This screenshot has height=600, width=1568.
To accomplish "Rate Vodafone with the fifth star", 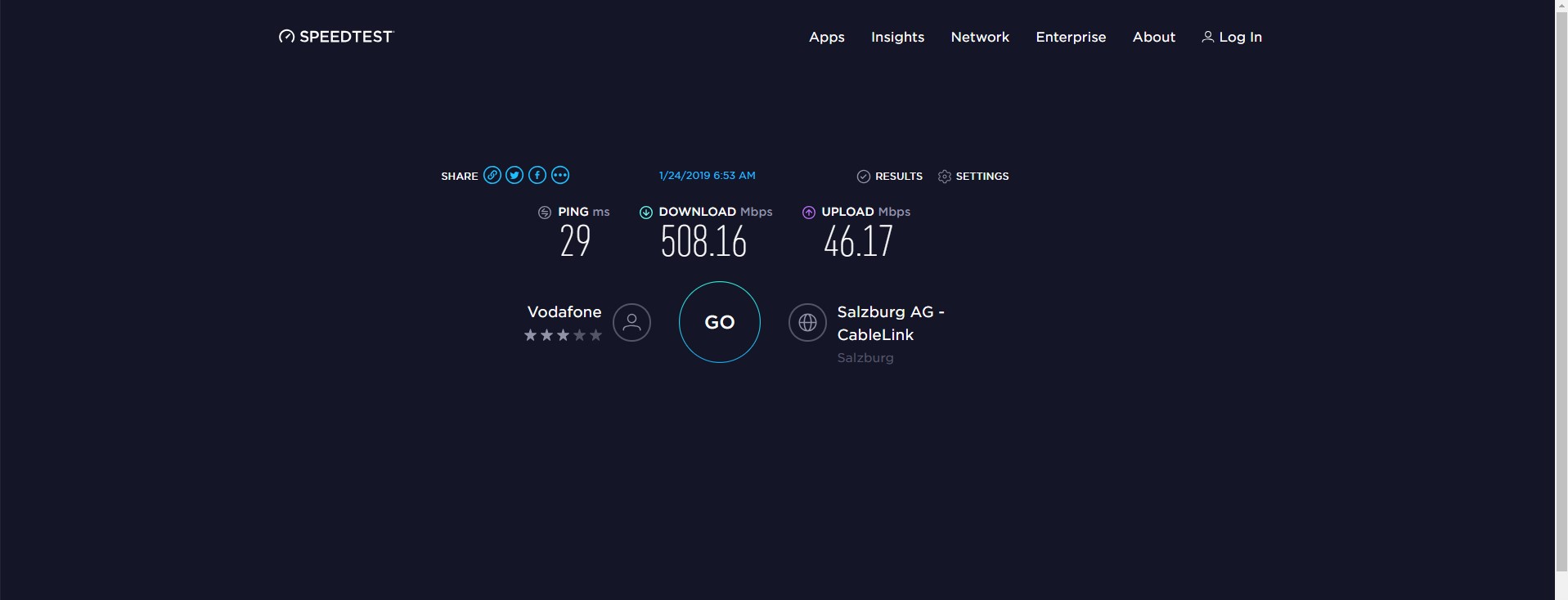I will click(x=595, y=335).
